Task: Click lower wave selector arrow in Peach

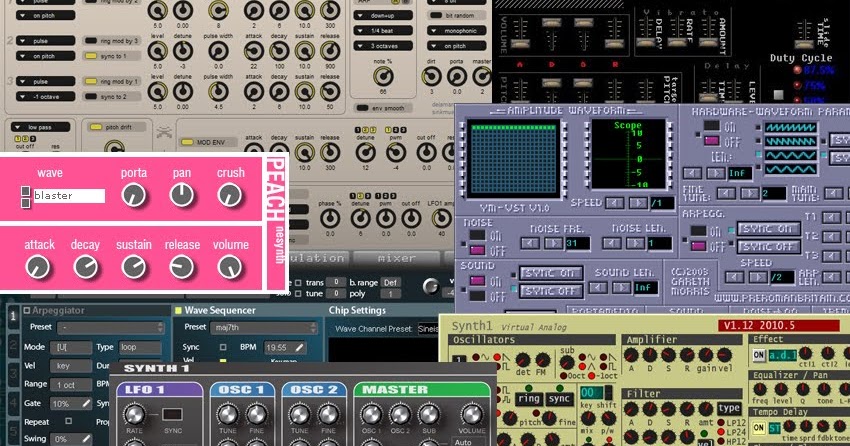Action: (25, 203)
